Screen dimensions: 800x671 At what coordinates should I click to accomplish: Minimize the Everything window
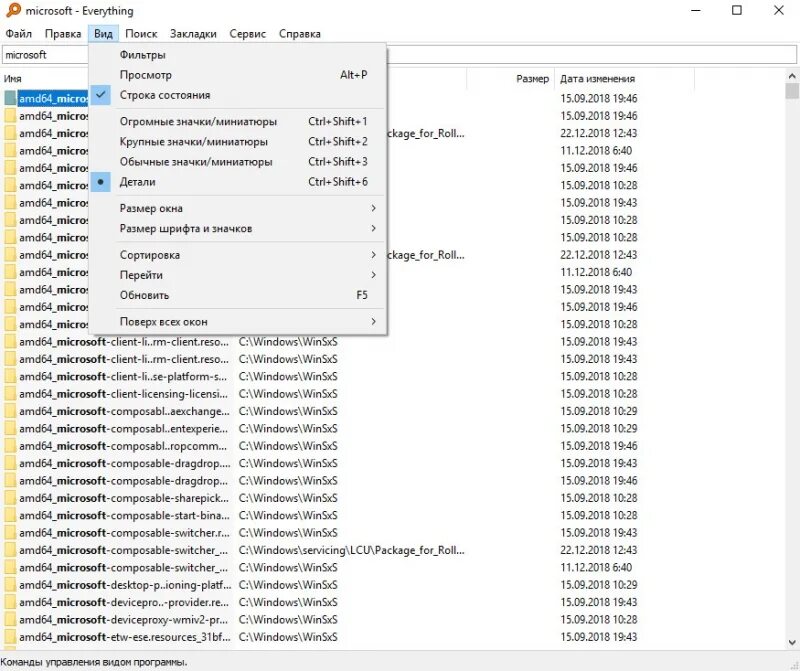coord(695,10)
